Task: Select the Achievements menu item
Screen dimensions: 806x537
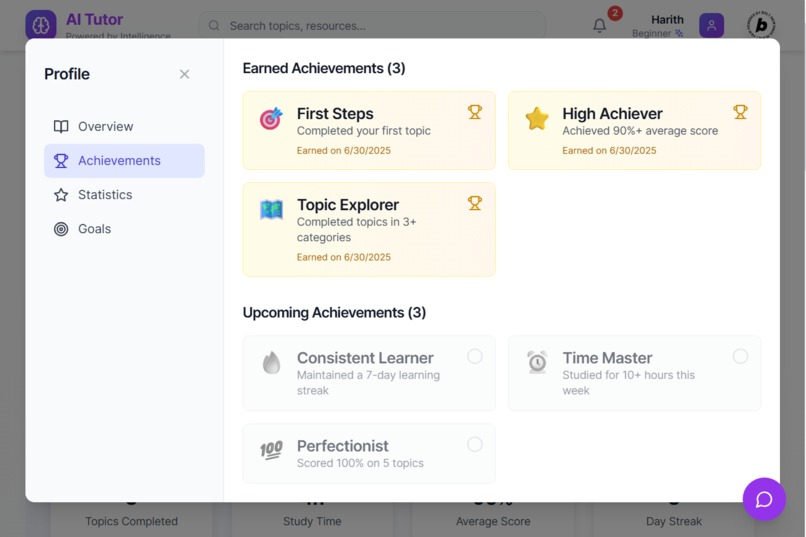Action: 124,161
